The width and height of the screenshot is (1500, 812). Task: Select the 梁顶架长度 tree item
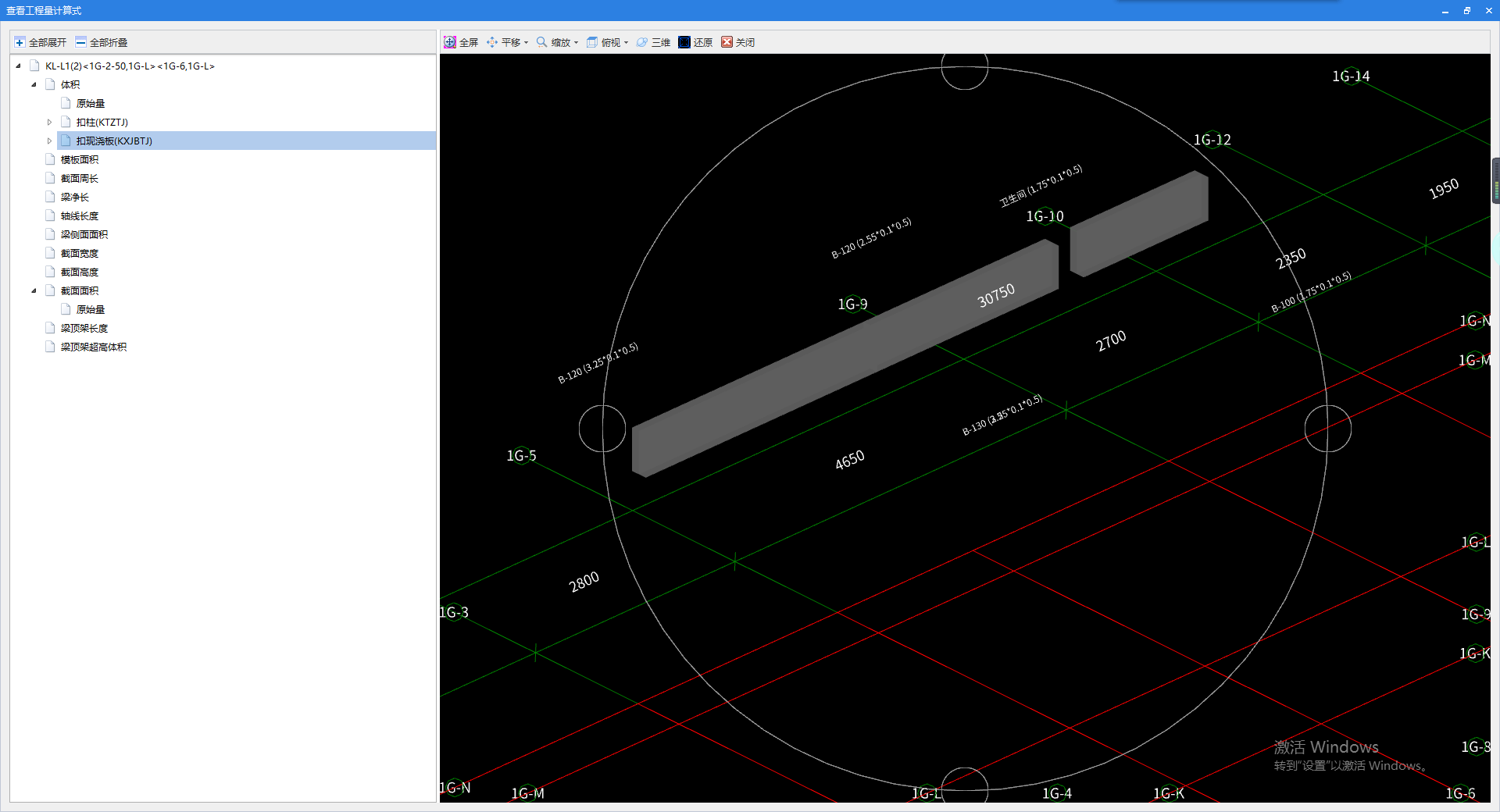click(84, 328)
